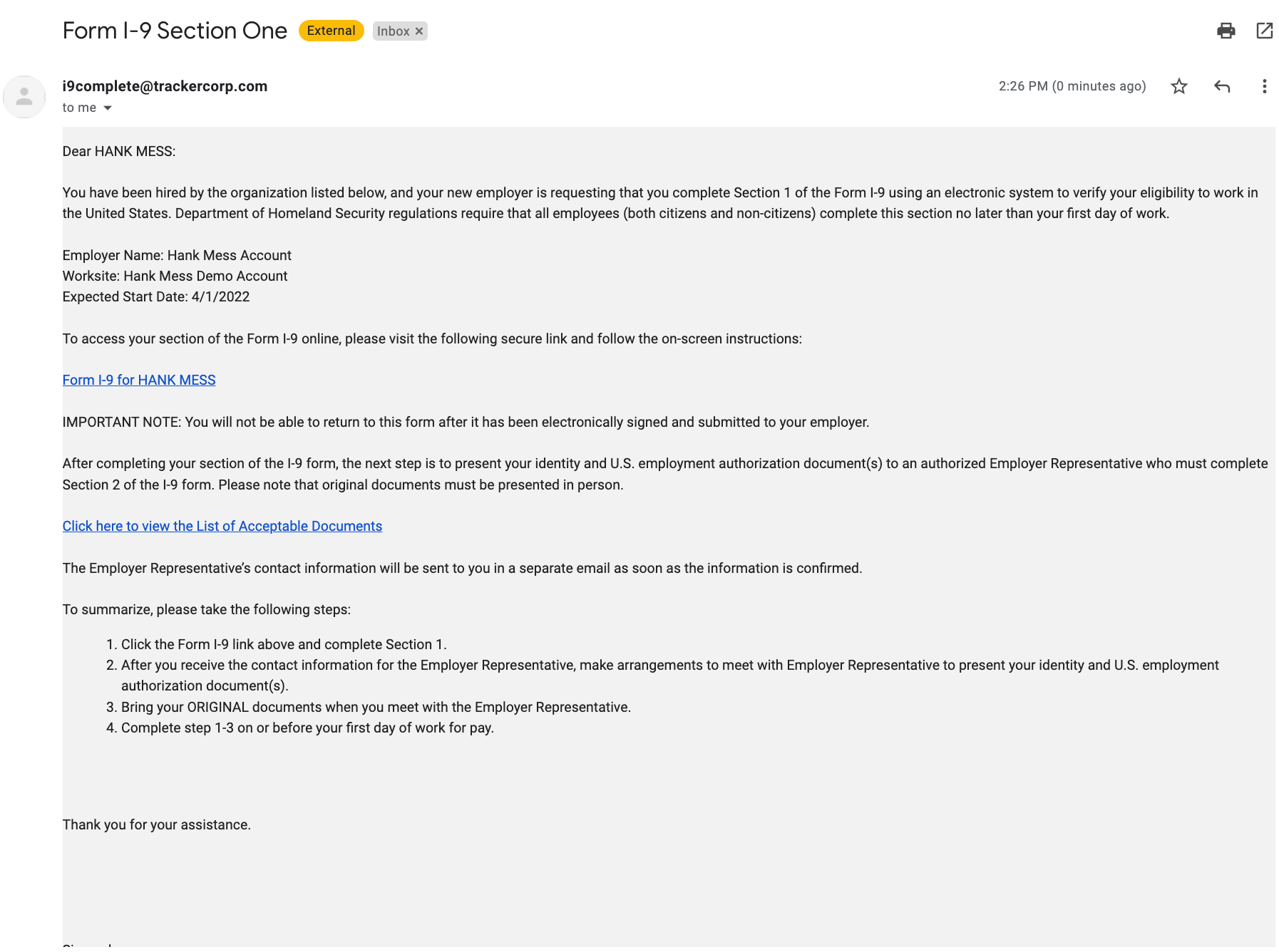This screenshot has height=952, width=1279.
Task: Click the External label badge
Action: pos(331,31)
